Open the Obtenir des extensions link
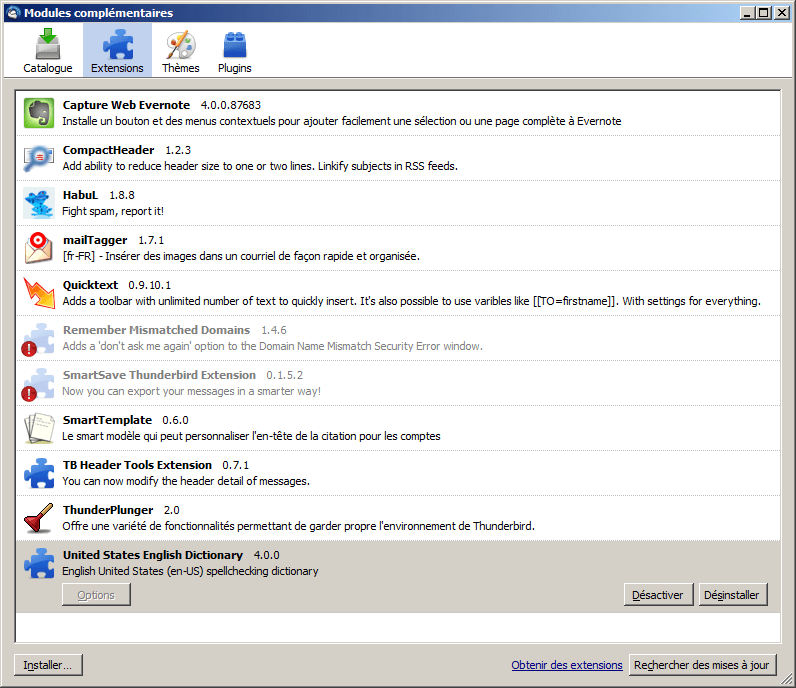Viewport: 796px width, 688px height. pos(567,665)
